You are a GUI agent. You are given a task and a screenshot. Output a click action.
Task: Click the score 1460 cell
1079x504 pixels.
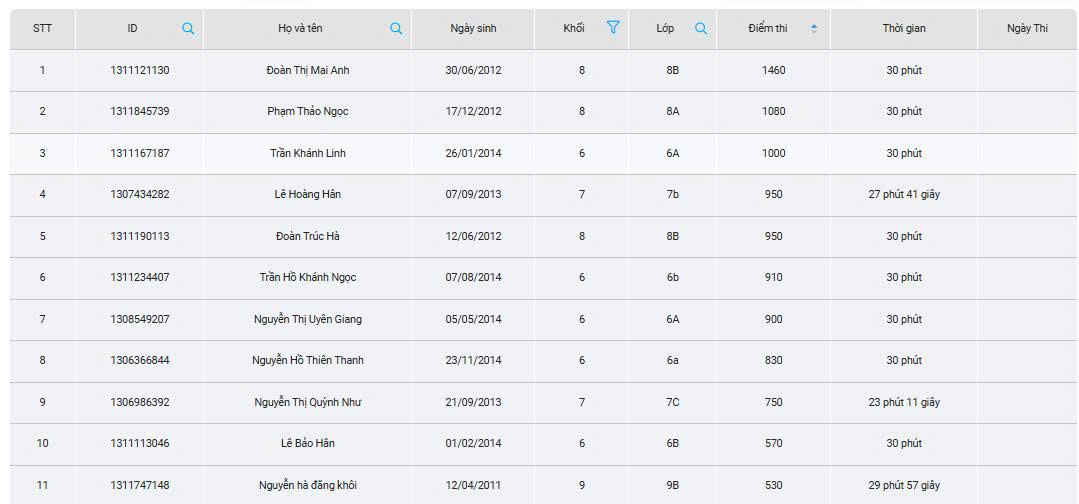tap(773, 71)
